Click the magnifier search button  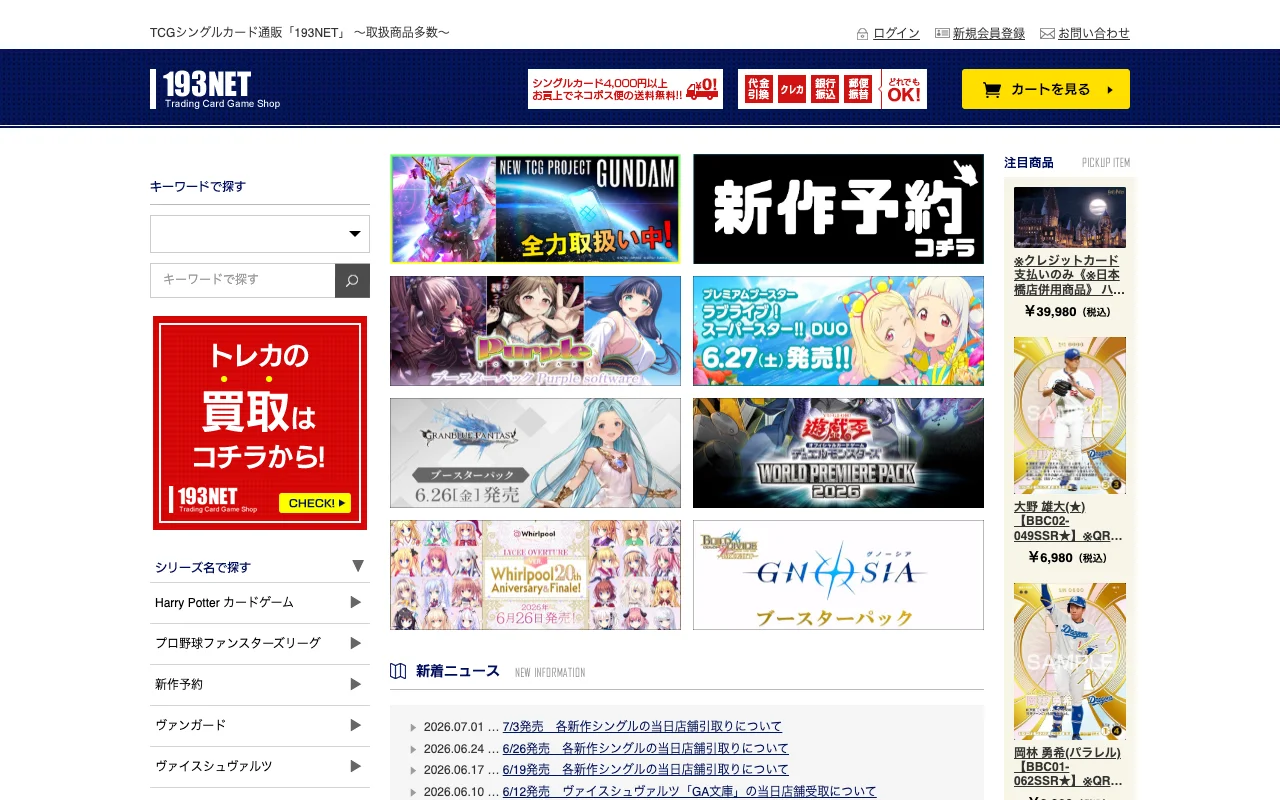click(x=352, y=281)
